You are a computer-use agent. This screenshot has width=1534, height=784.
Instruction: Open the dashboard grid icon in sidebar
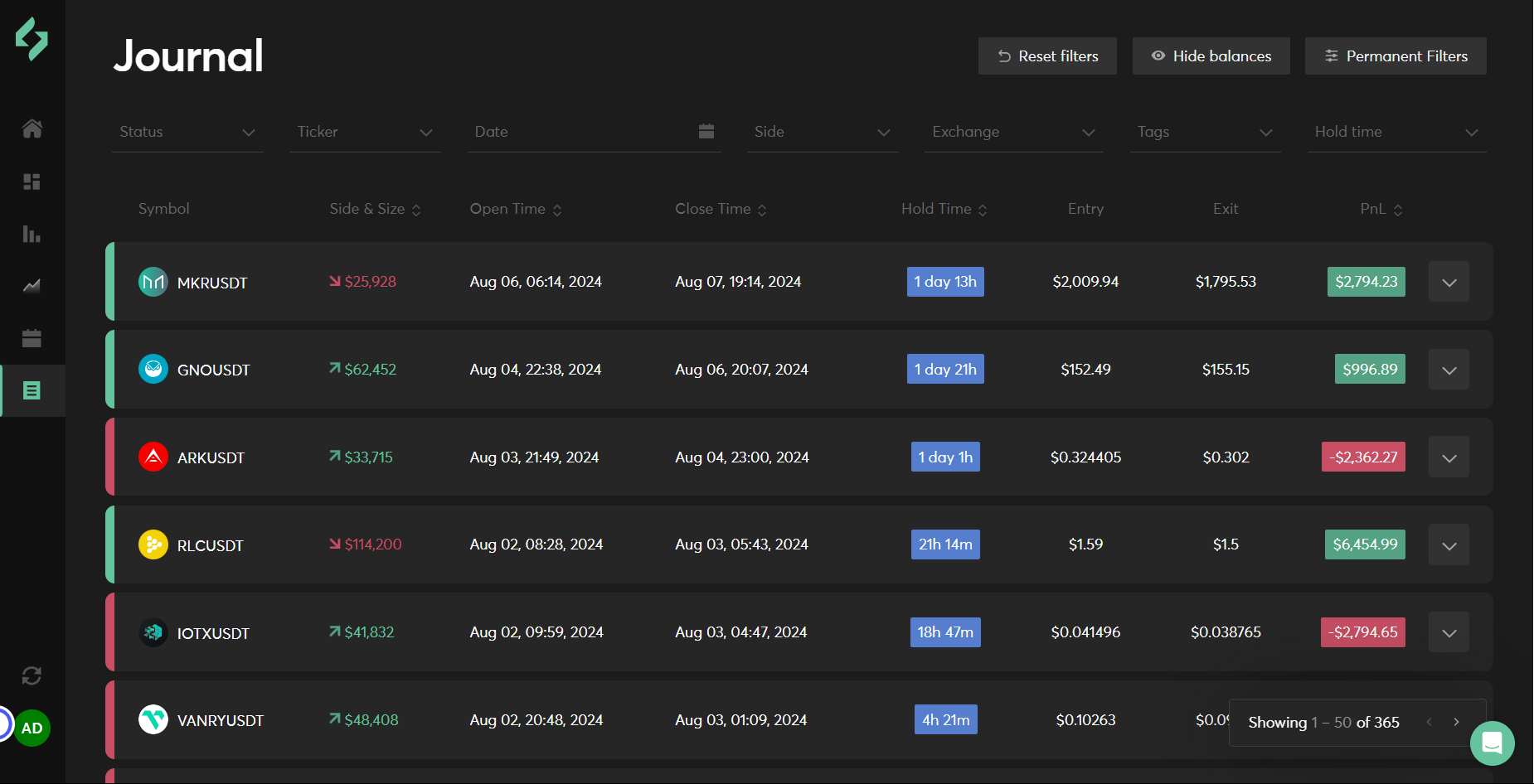(32, 181)
